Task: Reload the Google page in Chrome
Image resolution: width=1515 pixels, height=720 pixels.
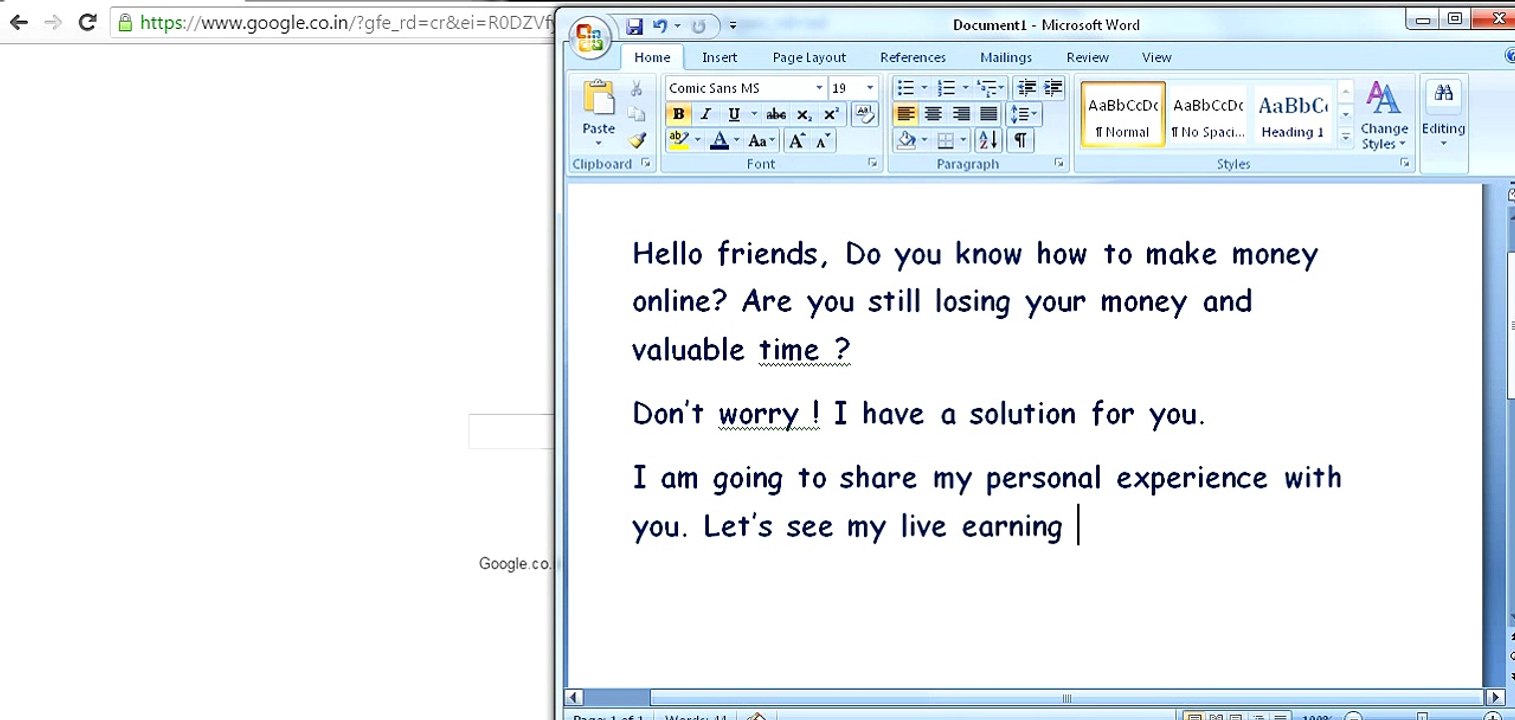Action: [x=87, y=21]
